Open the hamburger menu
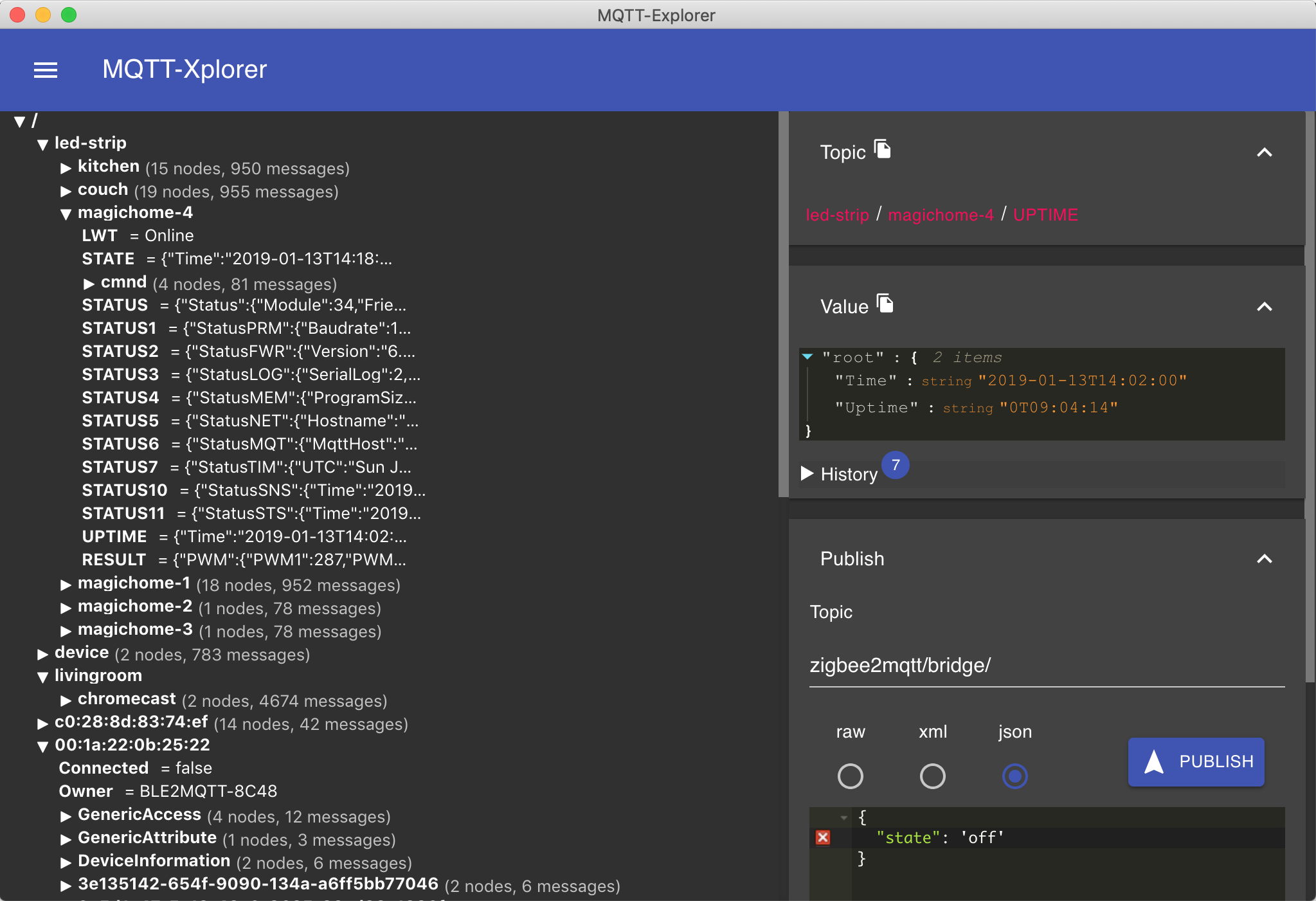 46,69
